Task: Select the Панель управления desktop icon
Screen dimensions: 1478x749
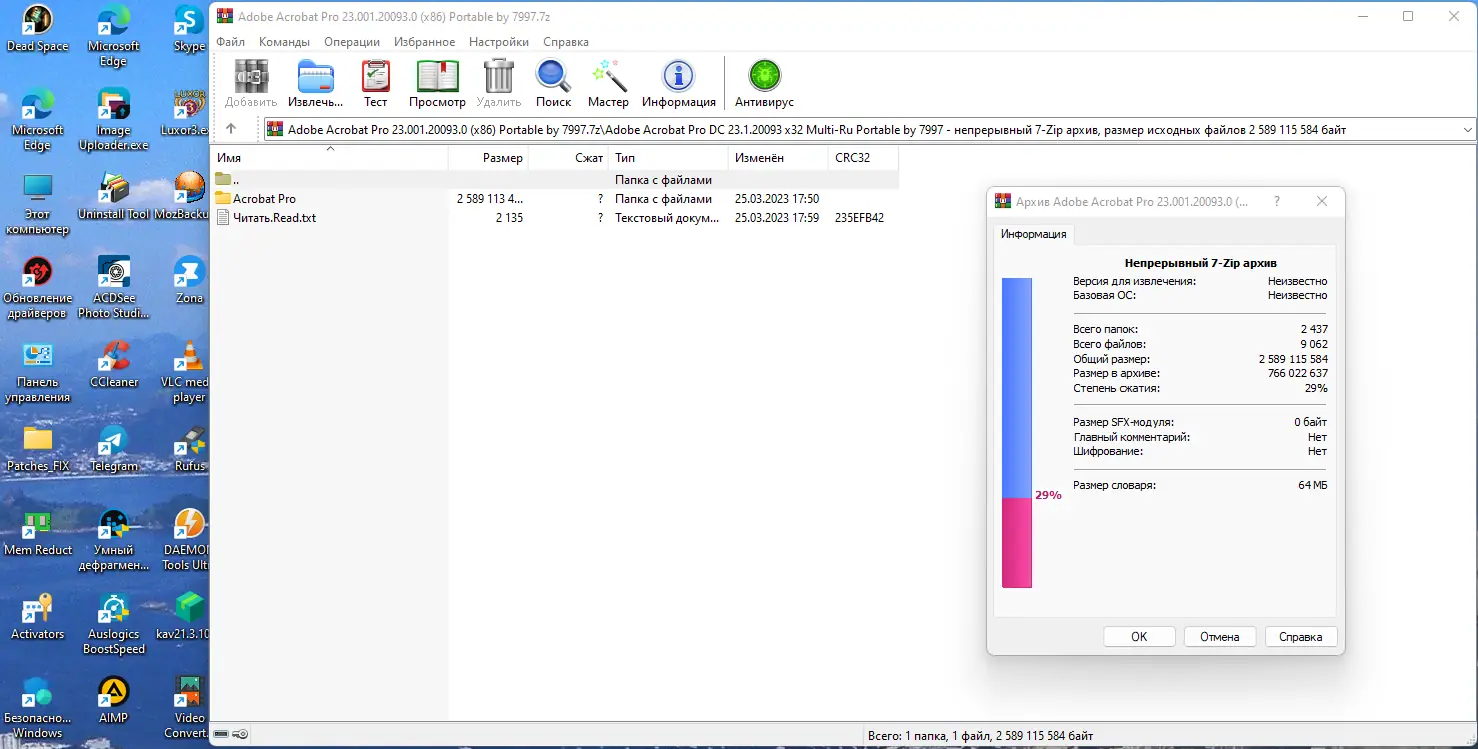Action: click(x=37, y=372)
